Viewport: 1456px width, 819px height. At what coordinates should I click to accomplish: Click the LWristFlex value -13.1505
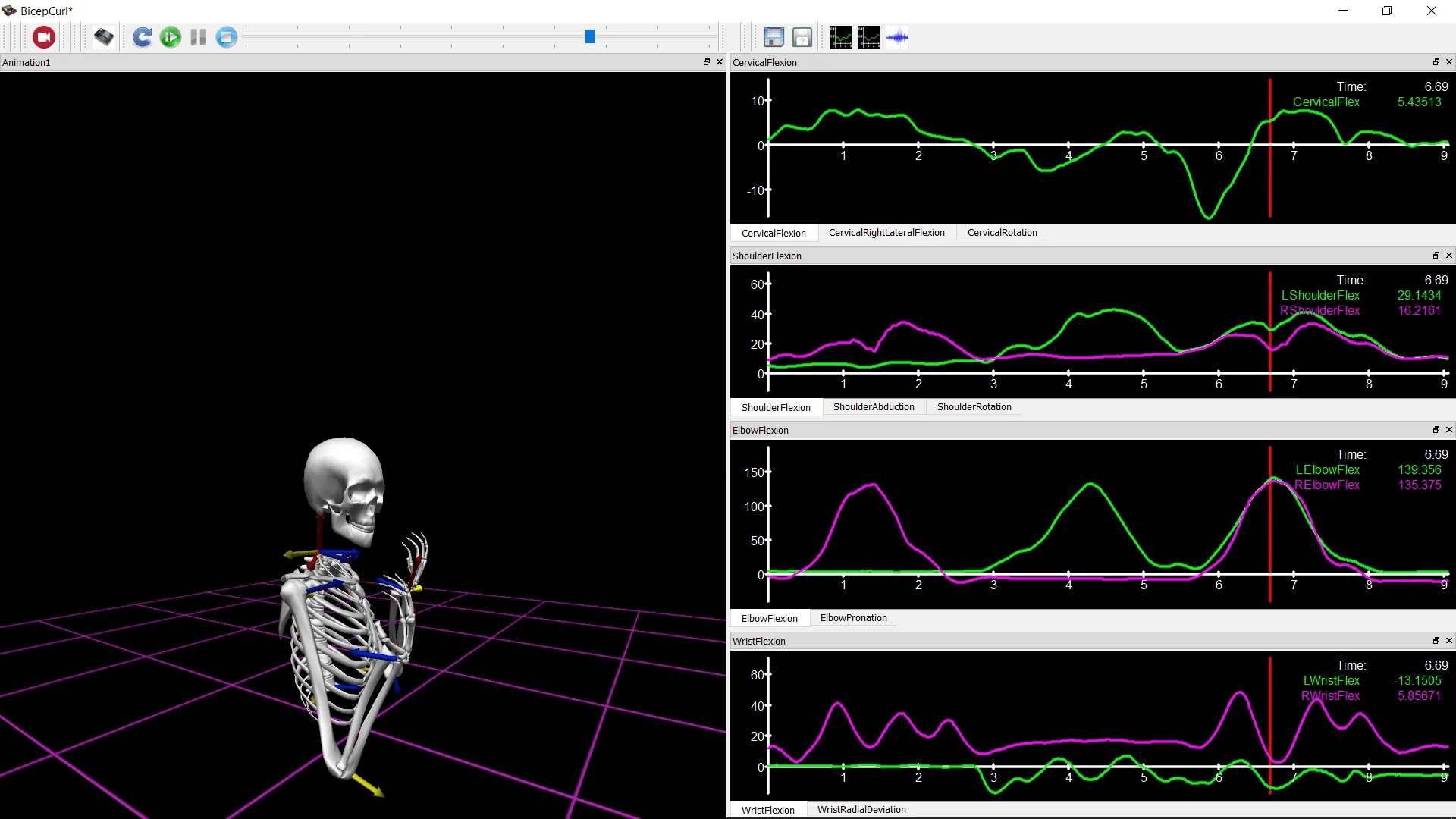pyautogui.click(x=1417, y=680)
